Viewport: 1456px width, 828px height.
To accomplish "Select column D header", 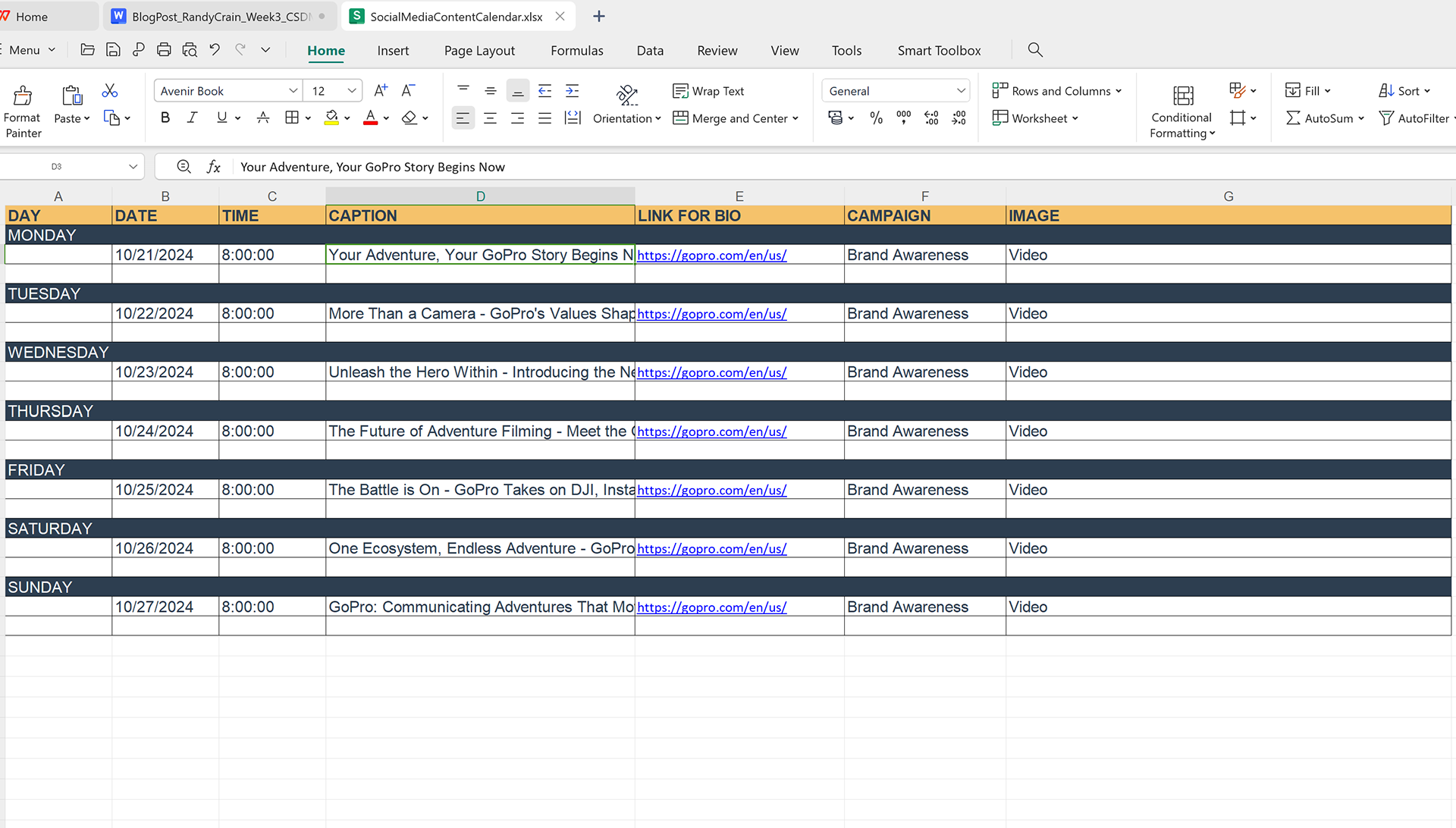I will tap(480, 196).
